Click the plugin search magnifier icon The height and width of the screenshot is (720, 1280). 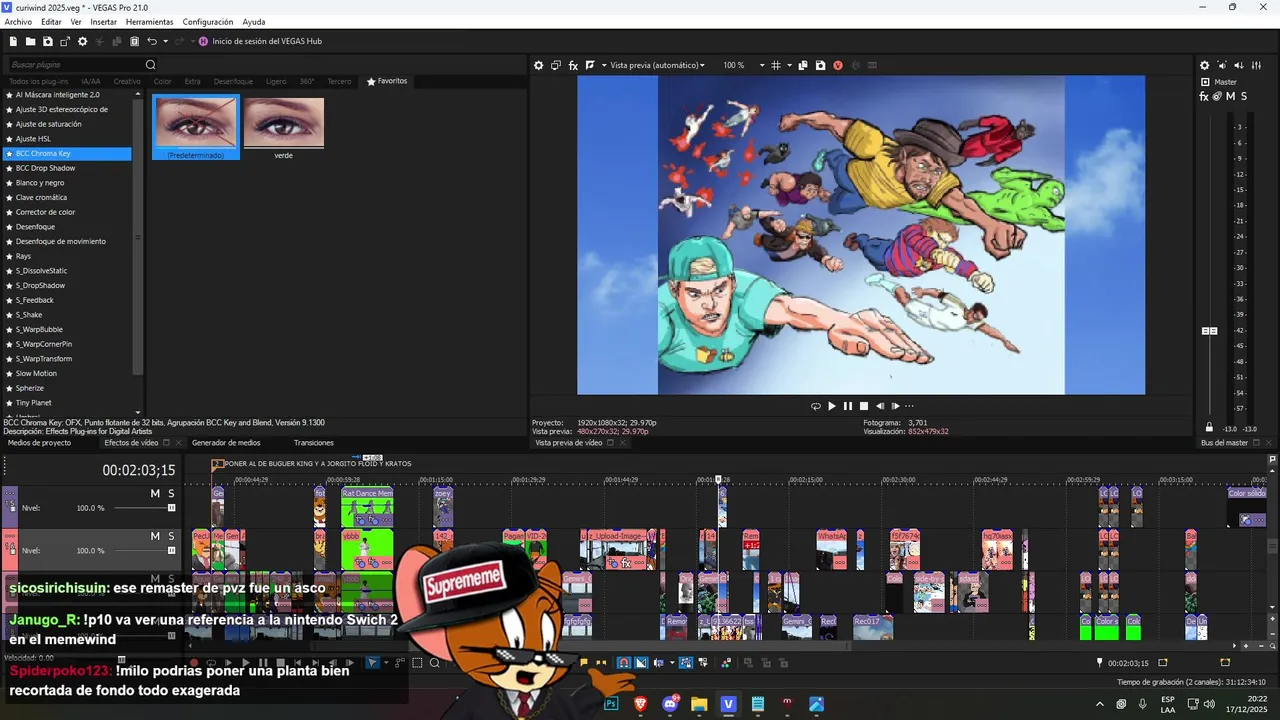click(x=151, y=65)
